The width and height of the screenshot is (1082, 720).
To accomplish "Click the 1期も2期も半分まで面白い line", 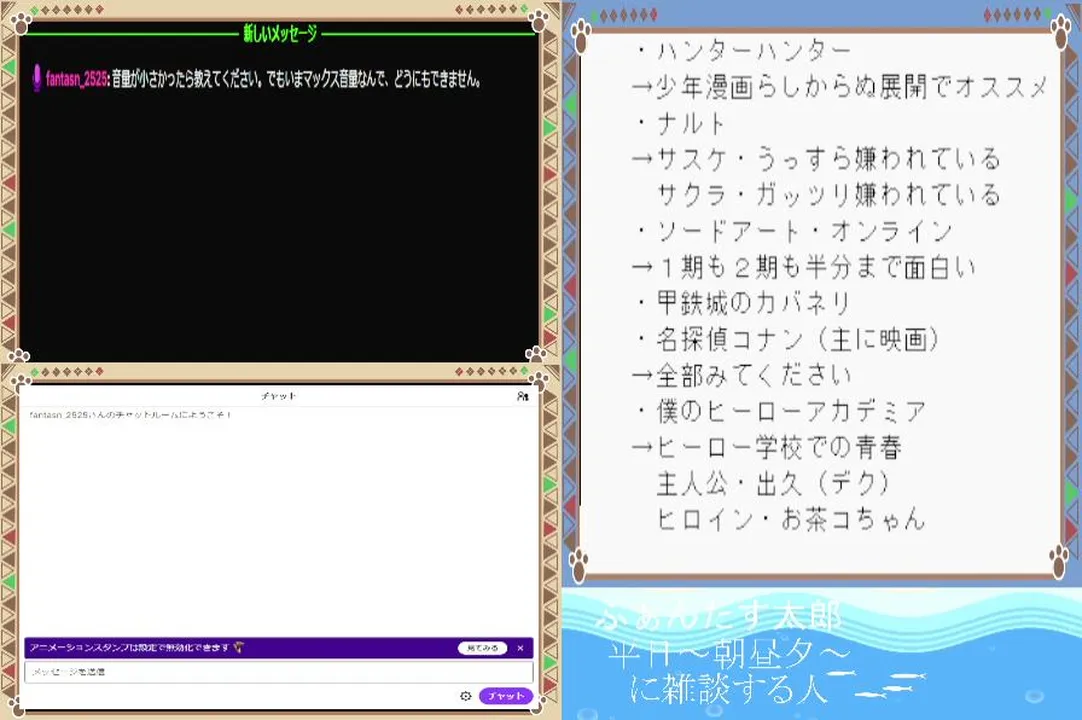I will pos(804,267).
